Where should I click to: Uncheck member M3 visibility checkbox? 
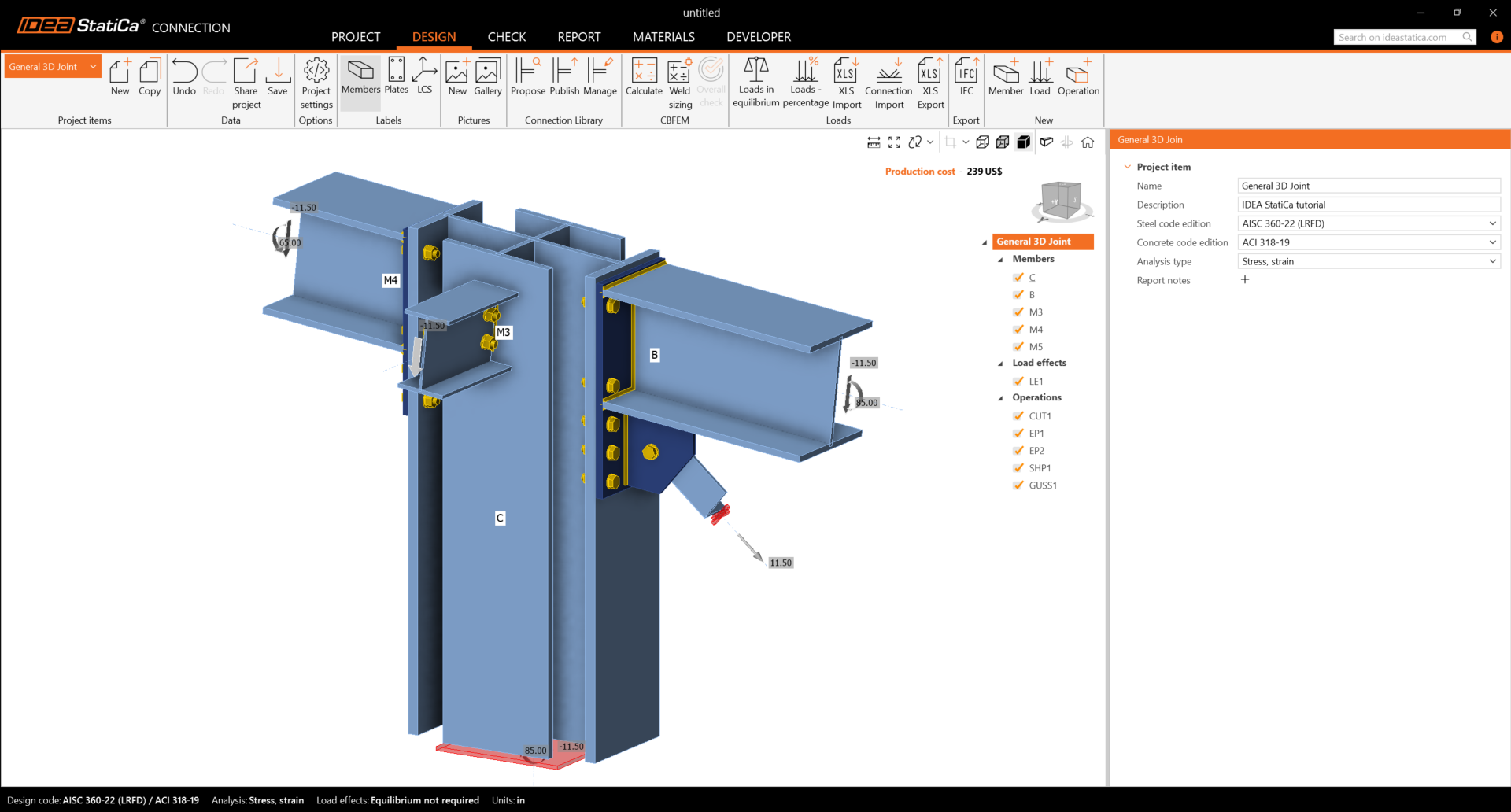point(1018,312)
